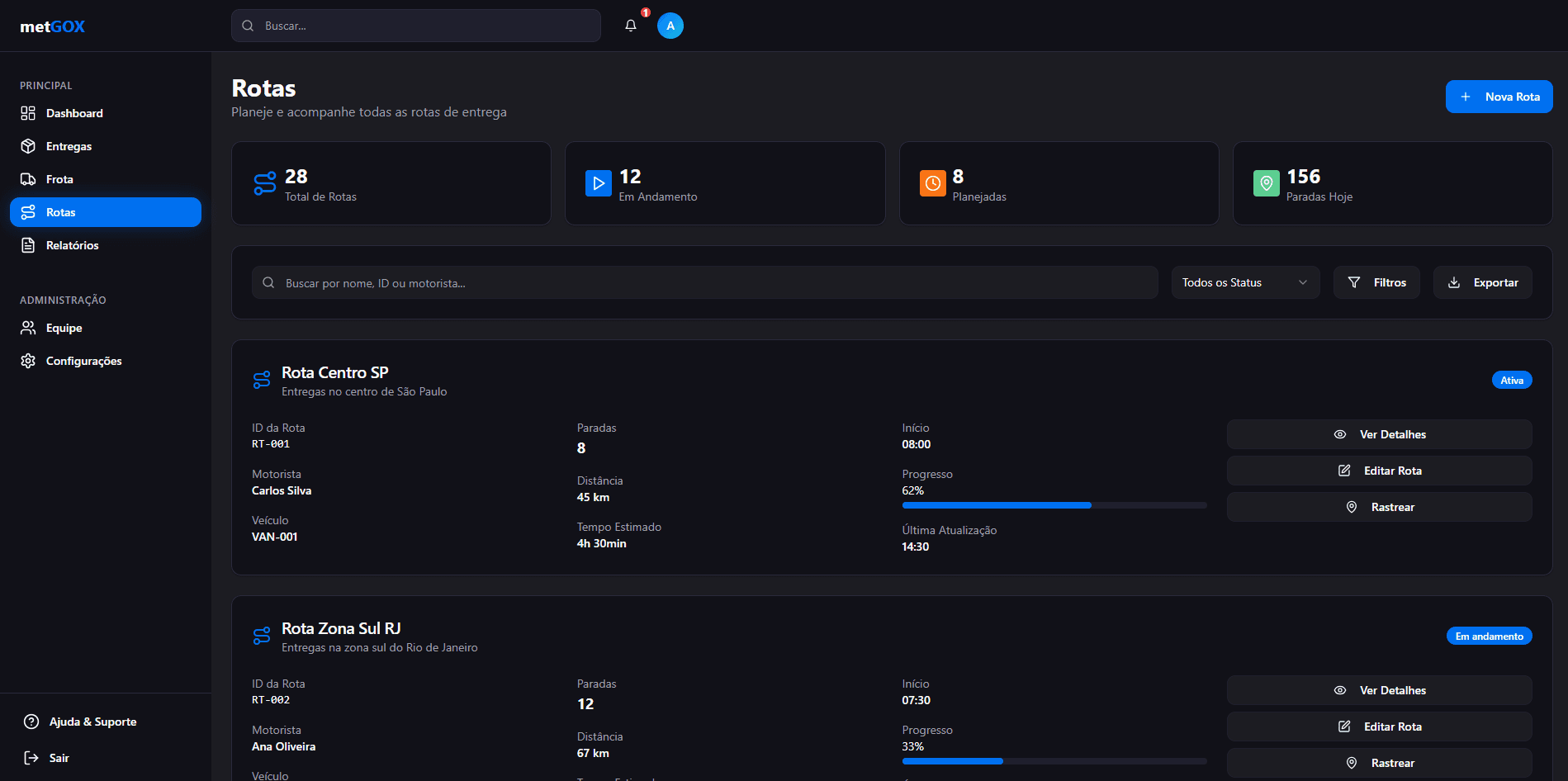Viewport: 1568px width, 781px height.
Task: Click Ver Detalhes for Rota Zona Sul RJ
Action: (x=1379, y=690)
